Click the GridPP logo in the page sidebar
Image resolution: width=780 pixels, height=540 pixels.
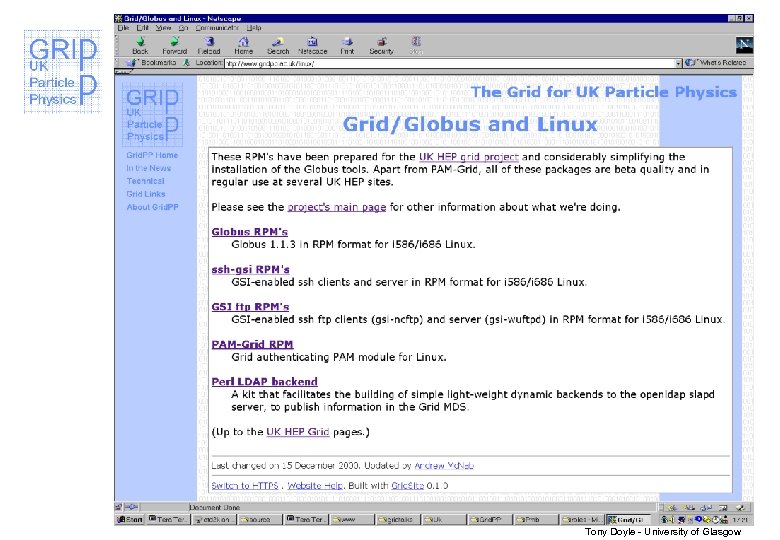[152, 115]
